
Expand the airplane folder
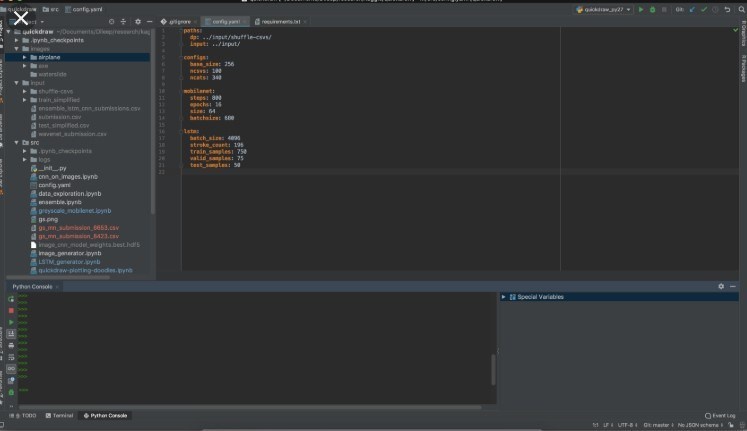coord(25,57)
